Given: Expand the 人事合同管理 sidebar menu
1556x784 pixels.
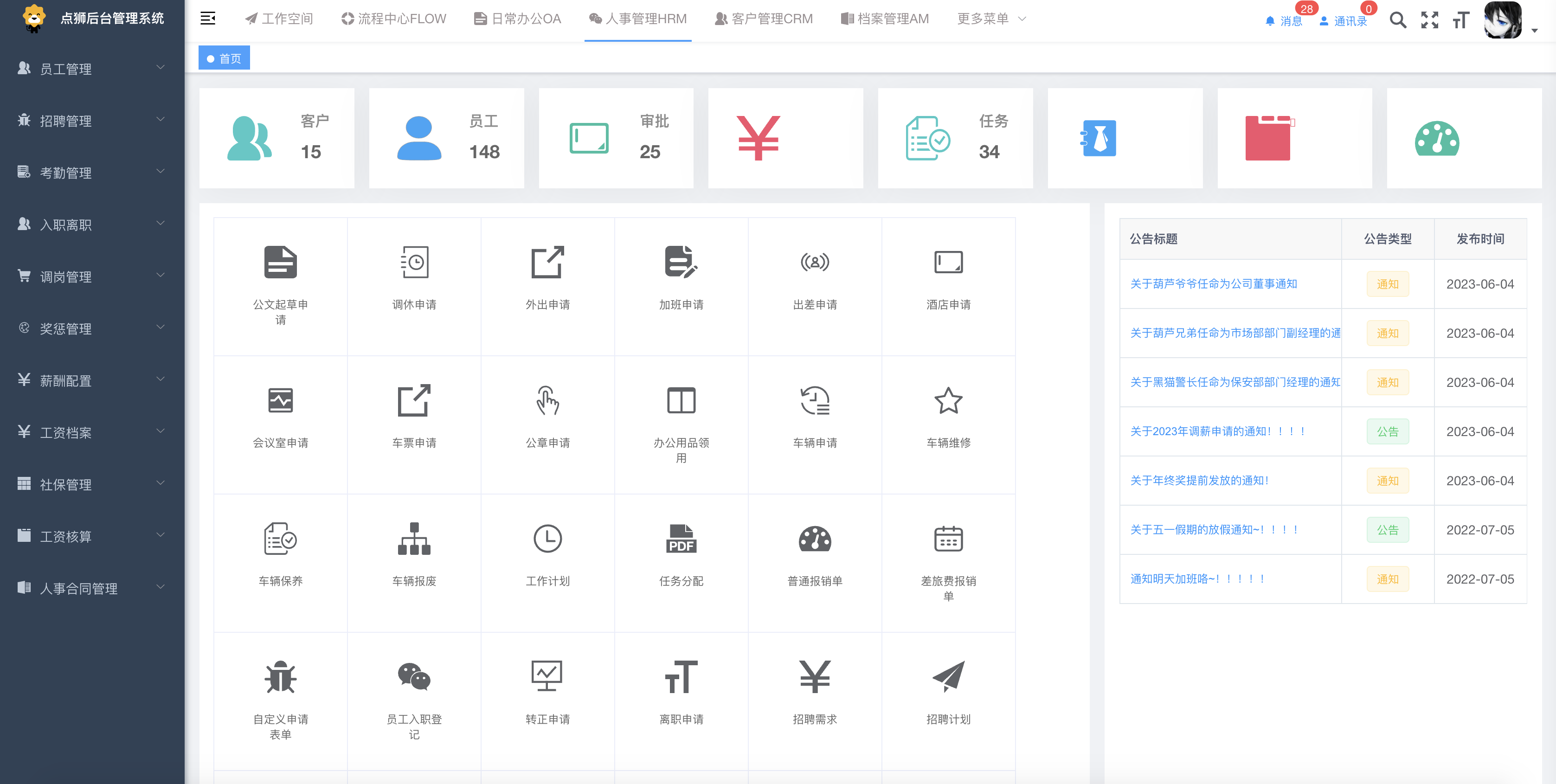Looking at the screenshot, I should point(92,588).
